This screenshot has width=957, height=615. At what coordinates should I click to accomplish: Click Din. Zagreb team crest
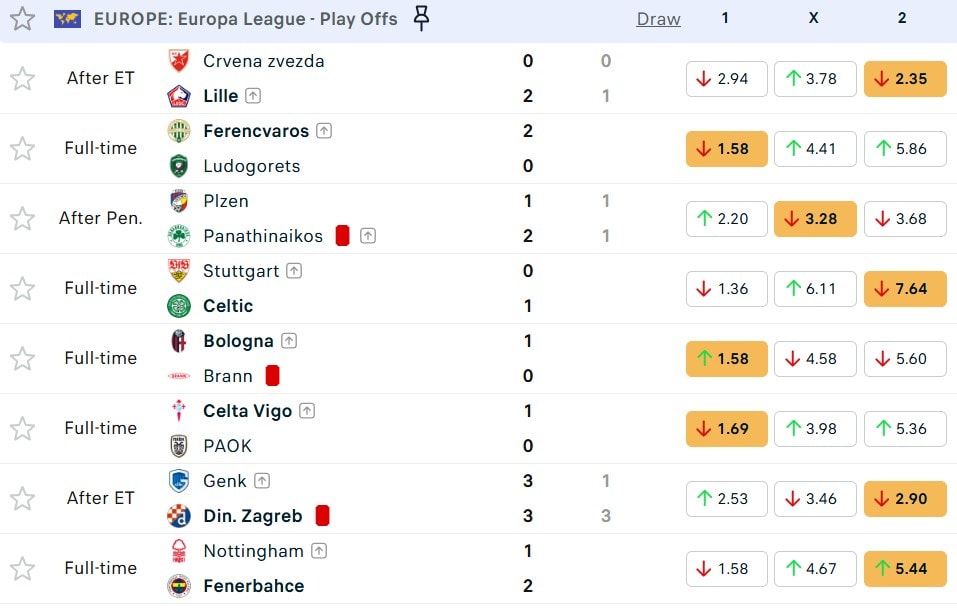(179, 516)
